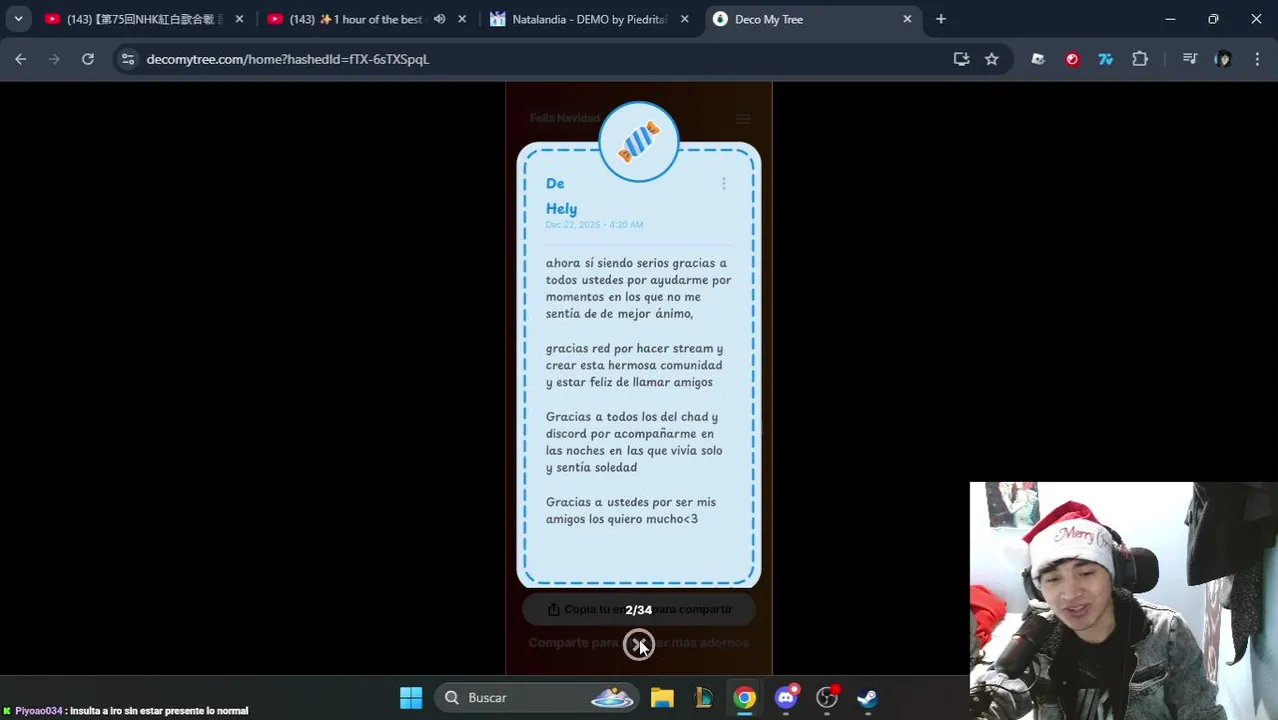The height and width of the screenshot is (720, 1278).
Task: Reload the decomytree page
Action: pyautogui.click(x=88, y=59)
